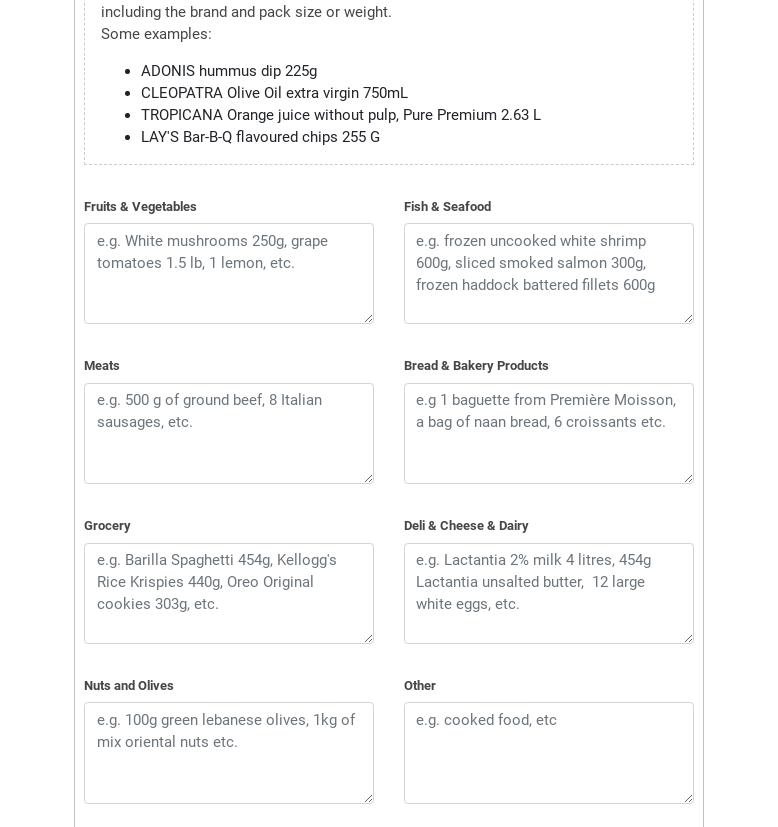
Task: Click the "Nuts and Olives" label
Action: coord(128,686)
